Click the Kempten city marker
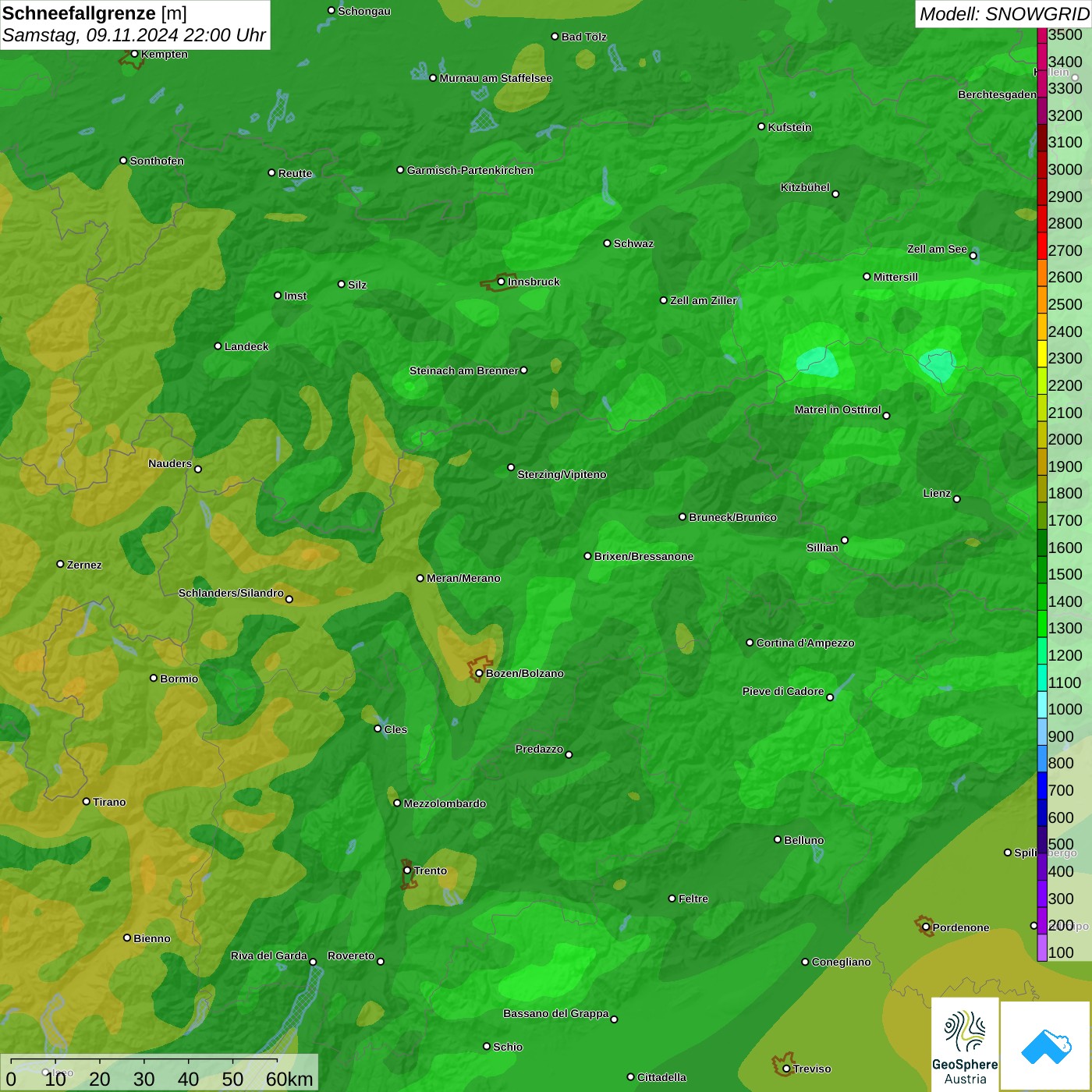The width and height of the screenshot is (1092, 1092). (x=134, y=54)
